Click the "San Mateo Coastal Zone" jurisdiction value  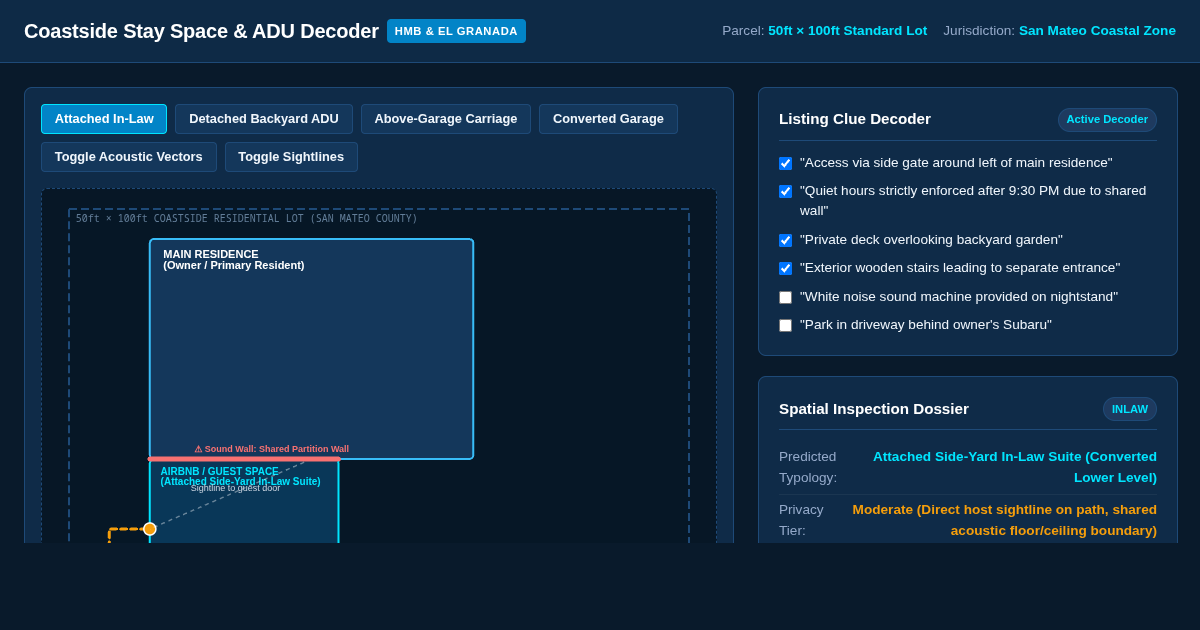[1097, 31]
